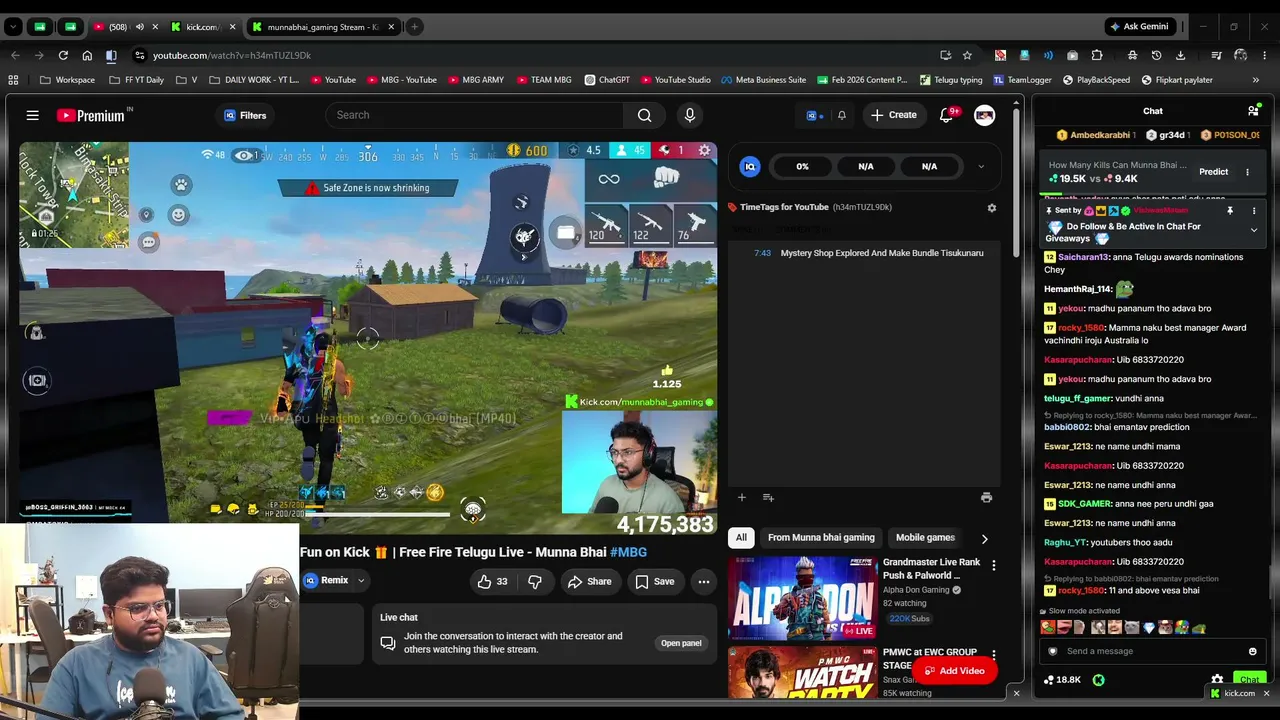Viewport: 1280px width, 720px height.
Task: Toggle the vidIQ notification bell
Action: [842, 115]
